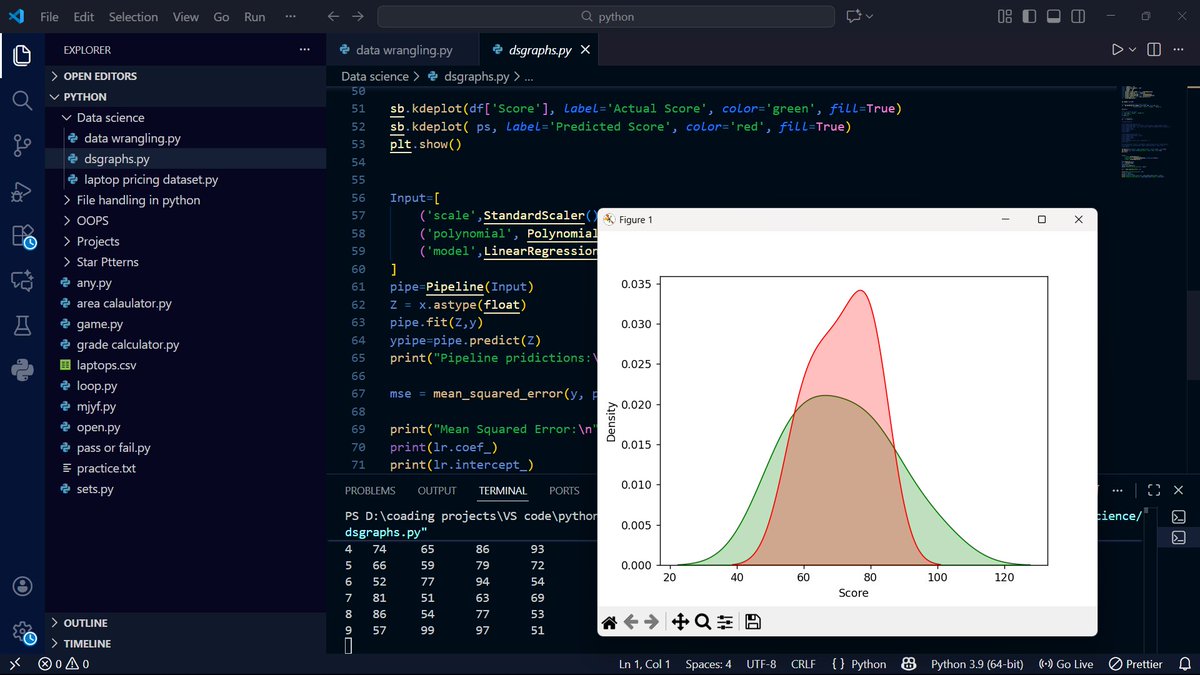Click Go Live in status bar

[1066, 664]
